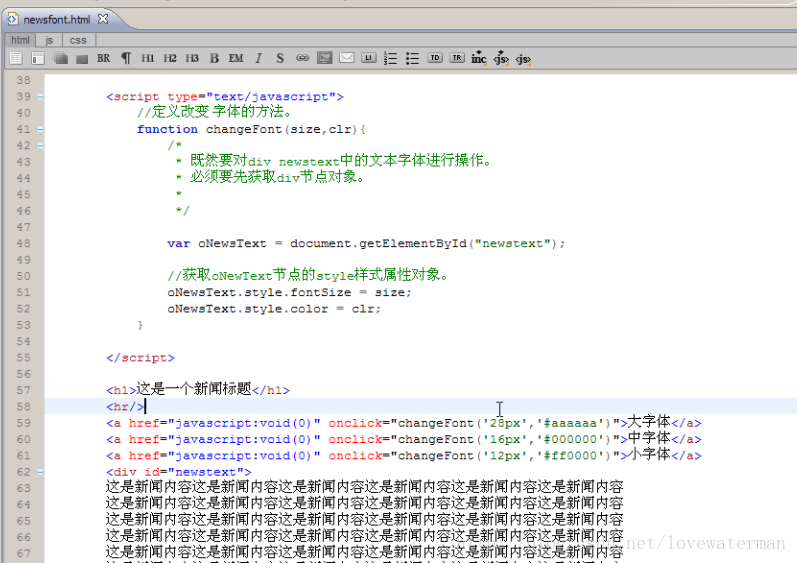The image size is (797, 563).
Task: Click the '#000000' color value line 60
Action: coord(572,440)
